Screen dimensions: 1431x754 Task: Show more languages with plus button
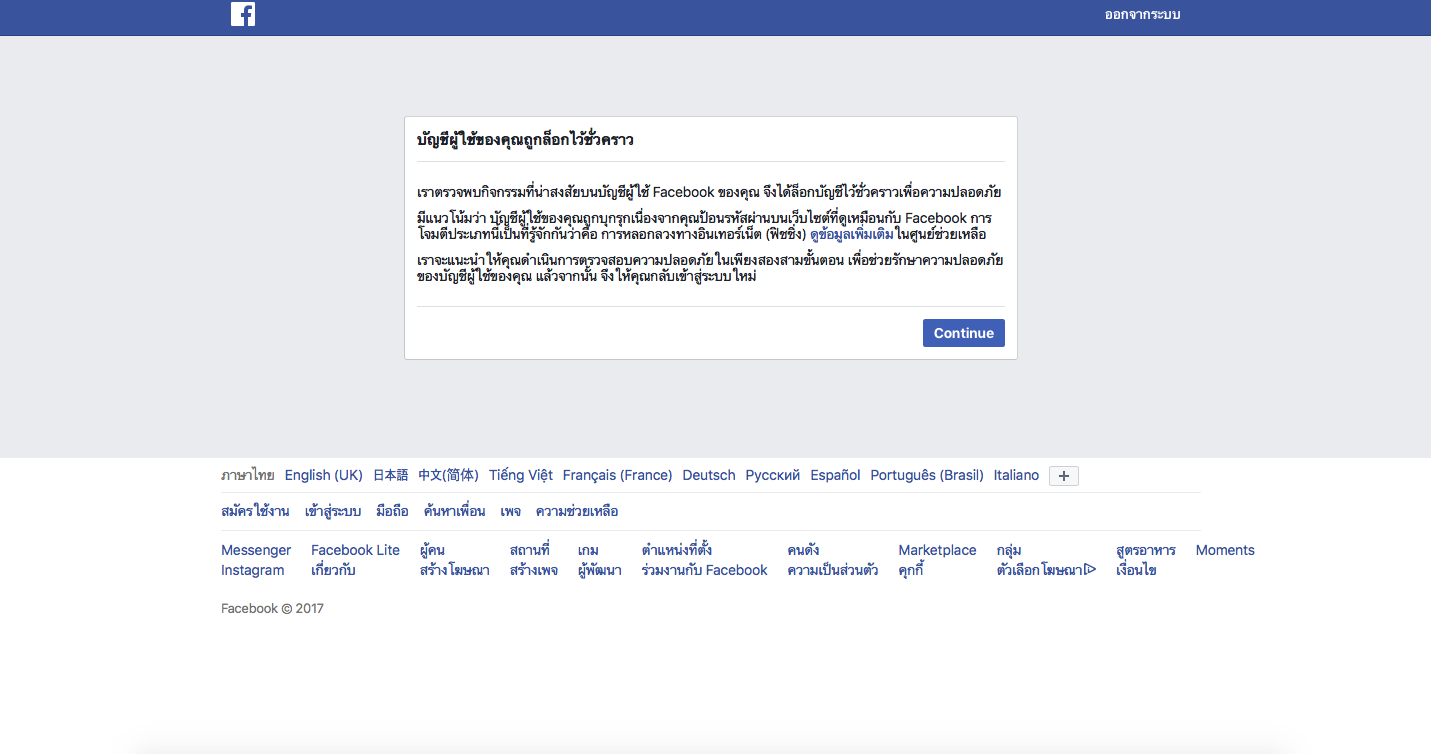1064,476
